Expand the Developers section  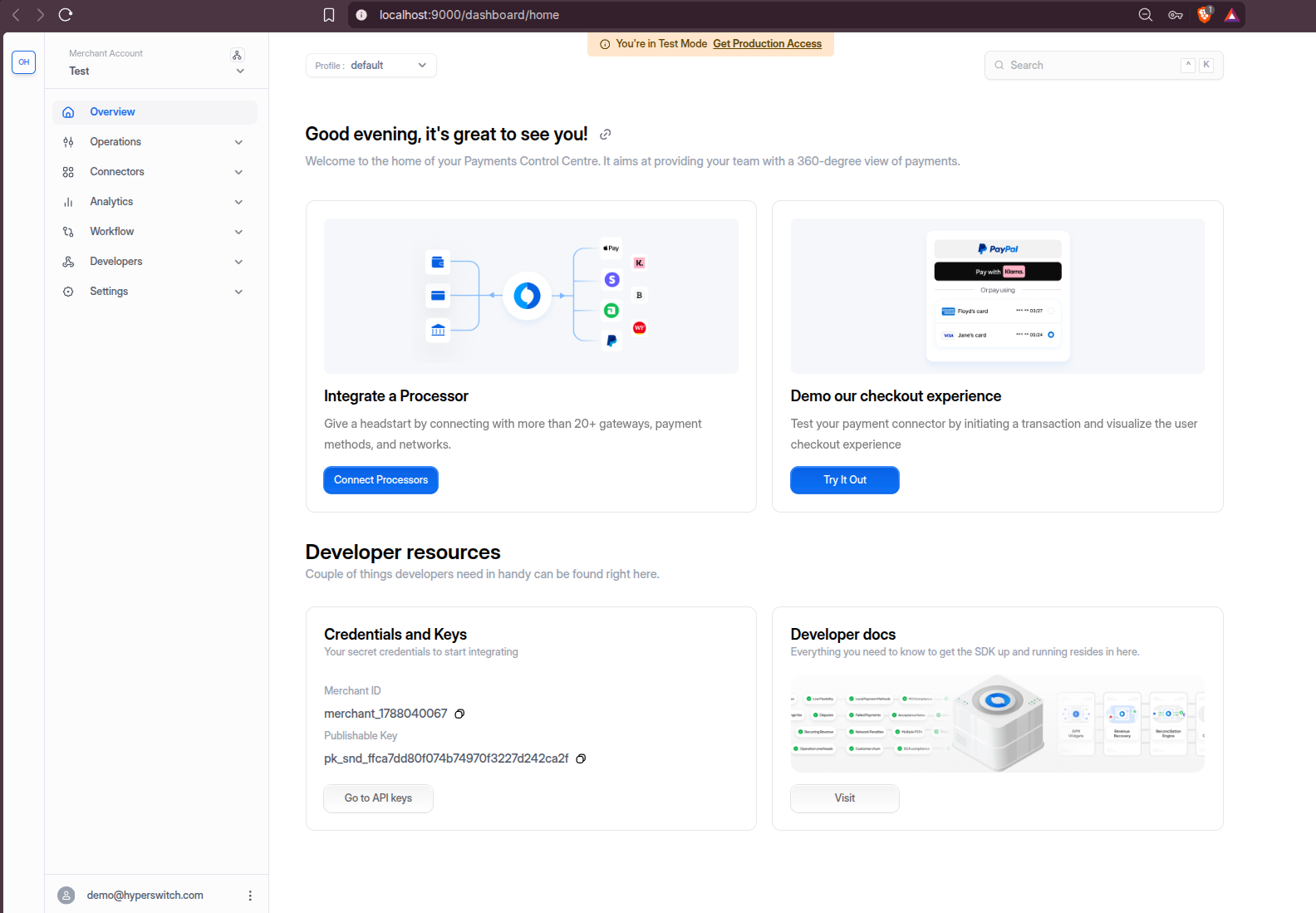(x=238, y=262)
